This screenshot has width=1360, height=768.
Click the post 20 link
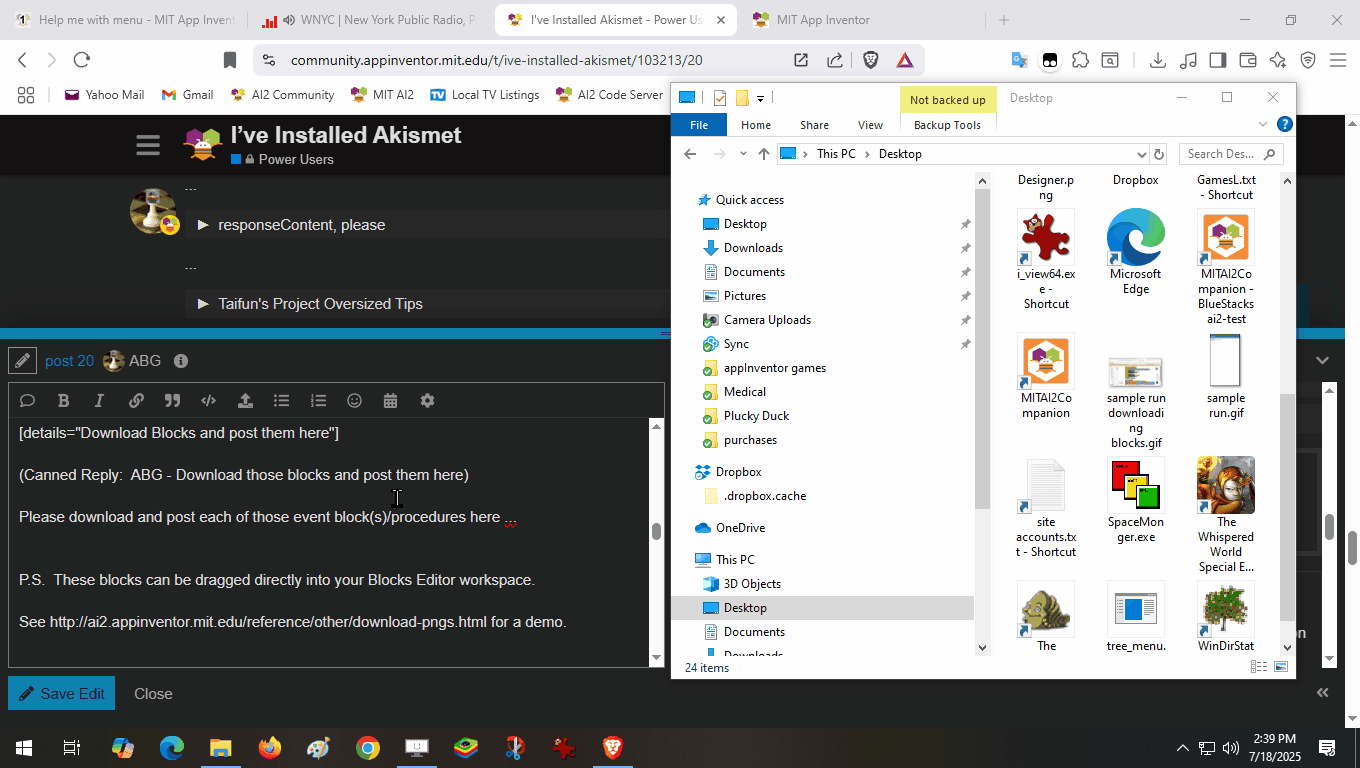(x=69, y=361)
